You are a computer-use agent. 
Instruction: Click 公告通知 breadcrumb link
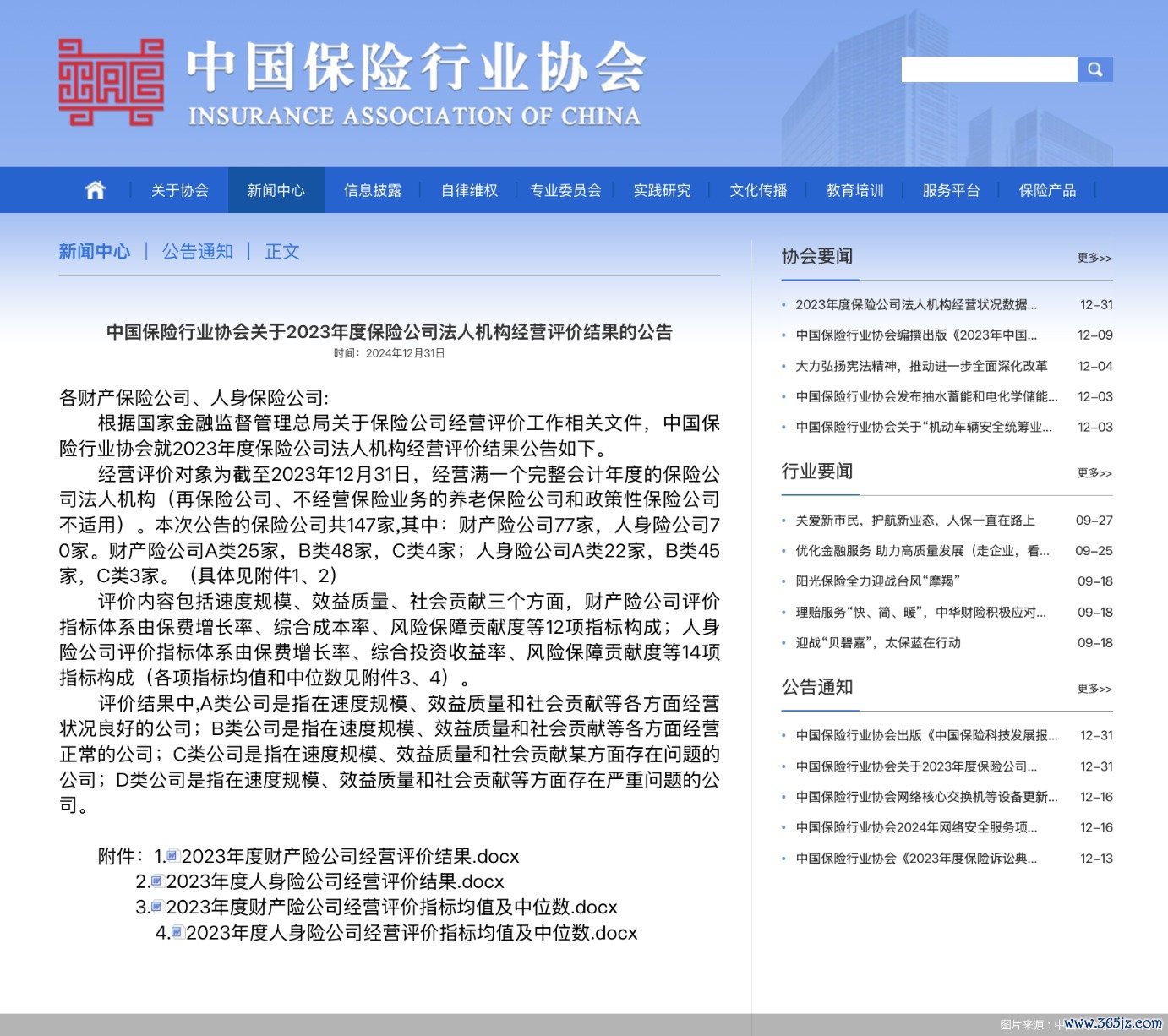point(198,251)
